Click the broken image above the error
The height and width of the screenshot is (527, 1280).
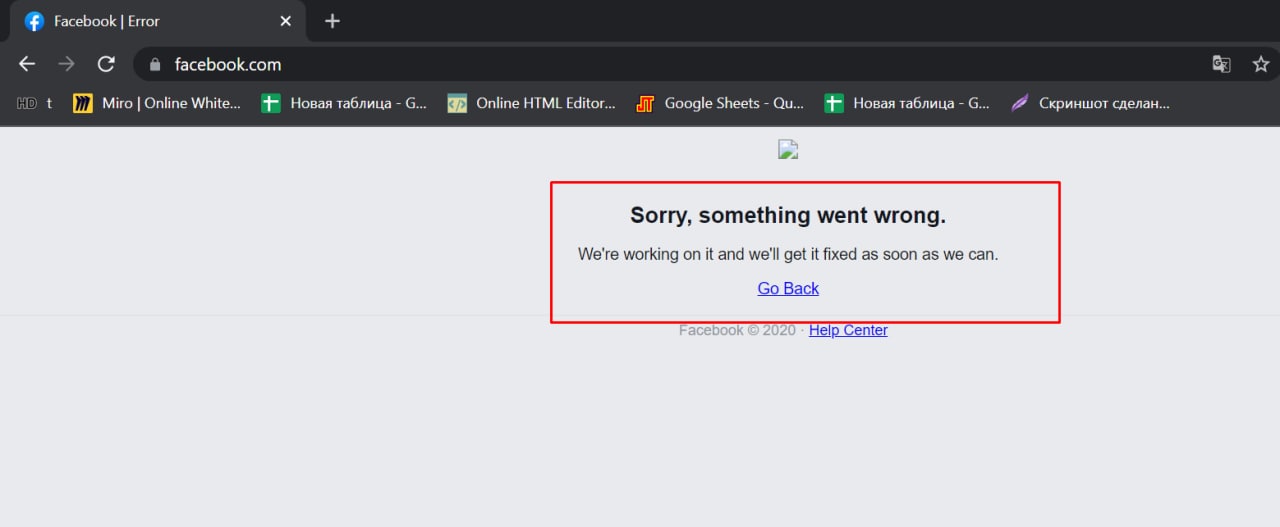(x=788, y=150)
